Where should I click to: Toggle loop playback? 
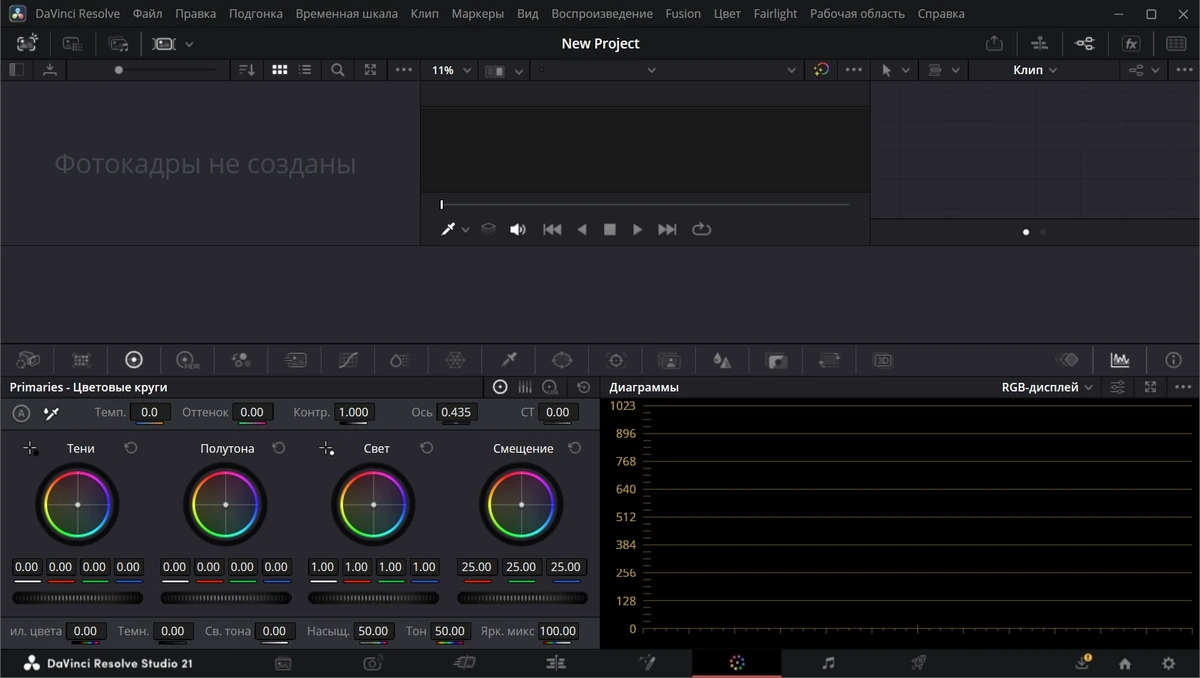702,229
